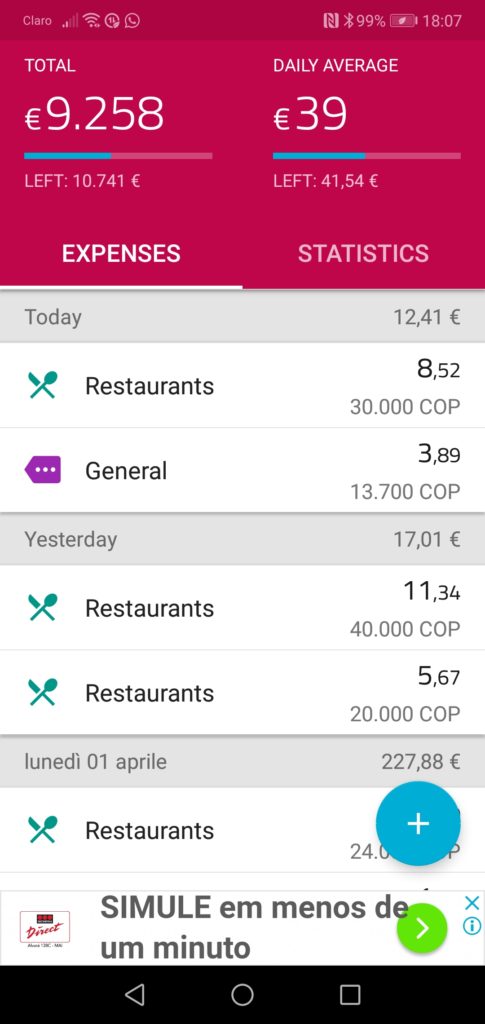Tap the Today 12,41 € header
This screenshot has width=485, height=1024.
[242, 317]
